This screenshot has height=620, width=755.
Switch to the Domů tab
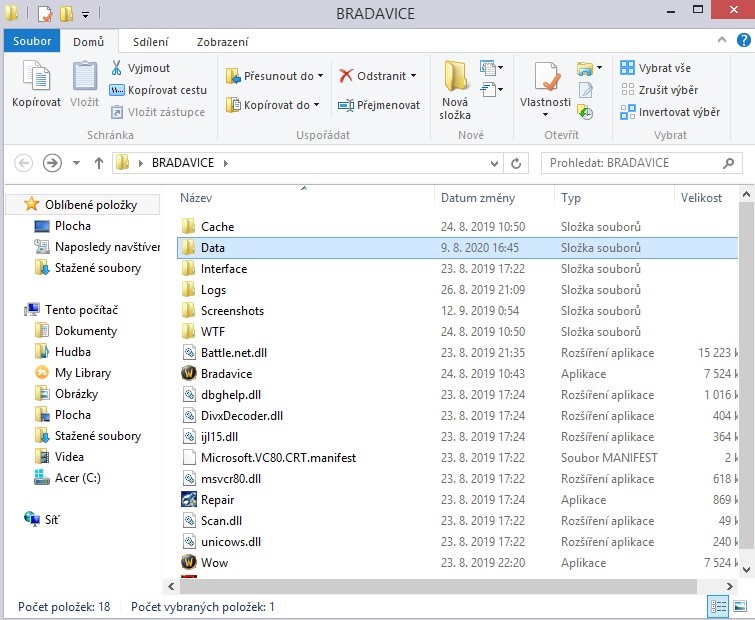(89, 42)
